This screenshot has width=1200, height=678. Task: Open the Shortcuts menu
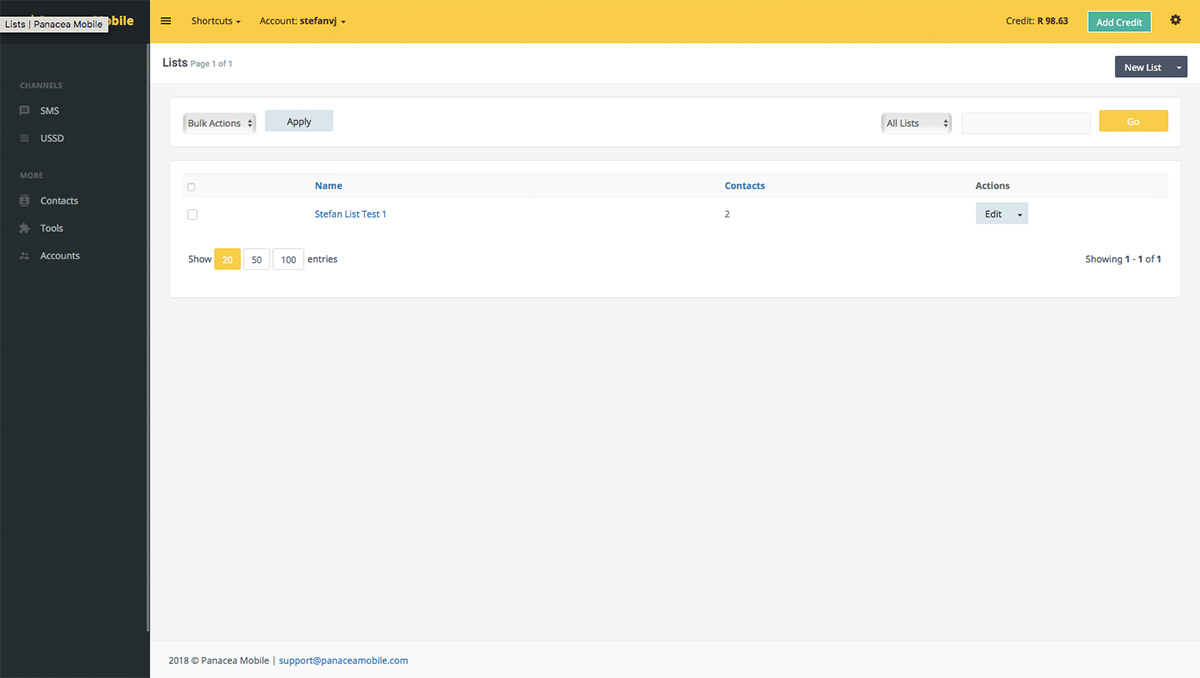[x=215, y=21]
